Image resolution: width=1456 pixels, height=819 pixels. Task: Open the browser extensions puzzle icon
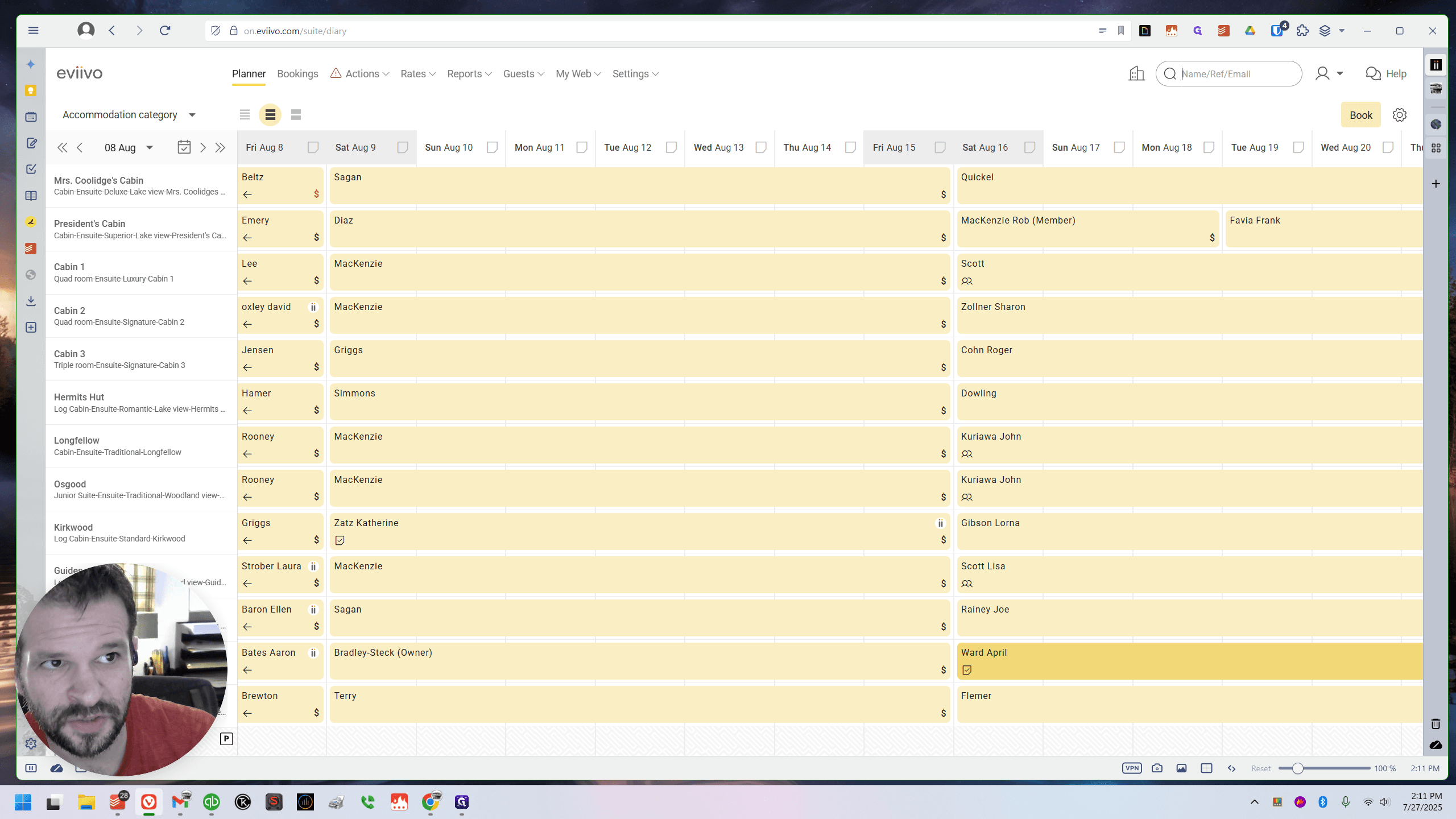(x=1302, y=31)
